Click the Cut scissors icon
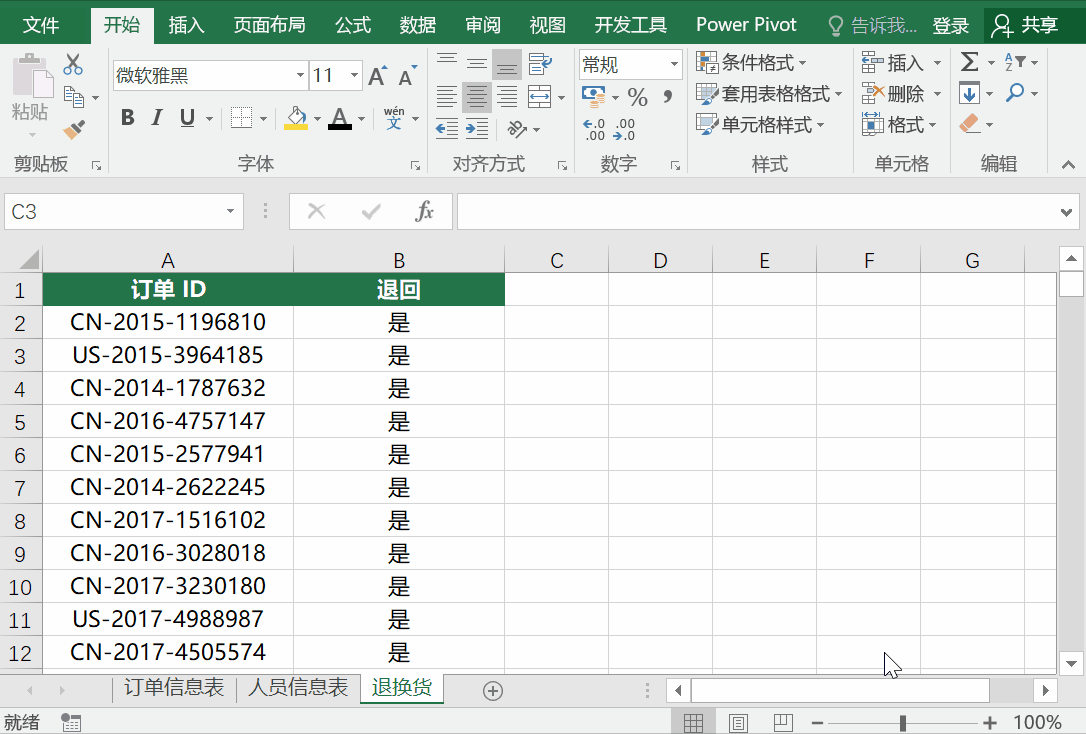Viewport: 1086px width, 734px height. (73, 64)
